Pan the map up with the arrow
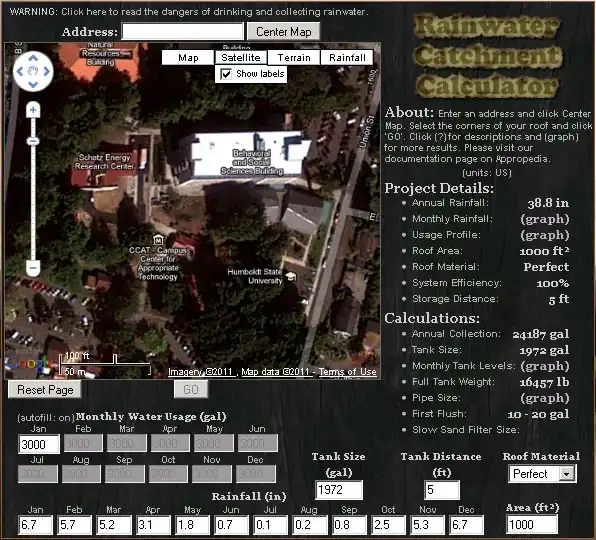The image size is (596, 540). tap(33, 58)
